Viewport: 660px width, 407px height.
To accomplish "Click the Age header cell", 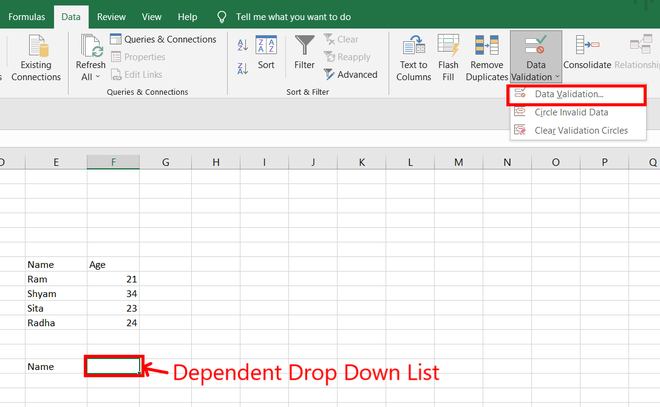I will [113, 265].
